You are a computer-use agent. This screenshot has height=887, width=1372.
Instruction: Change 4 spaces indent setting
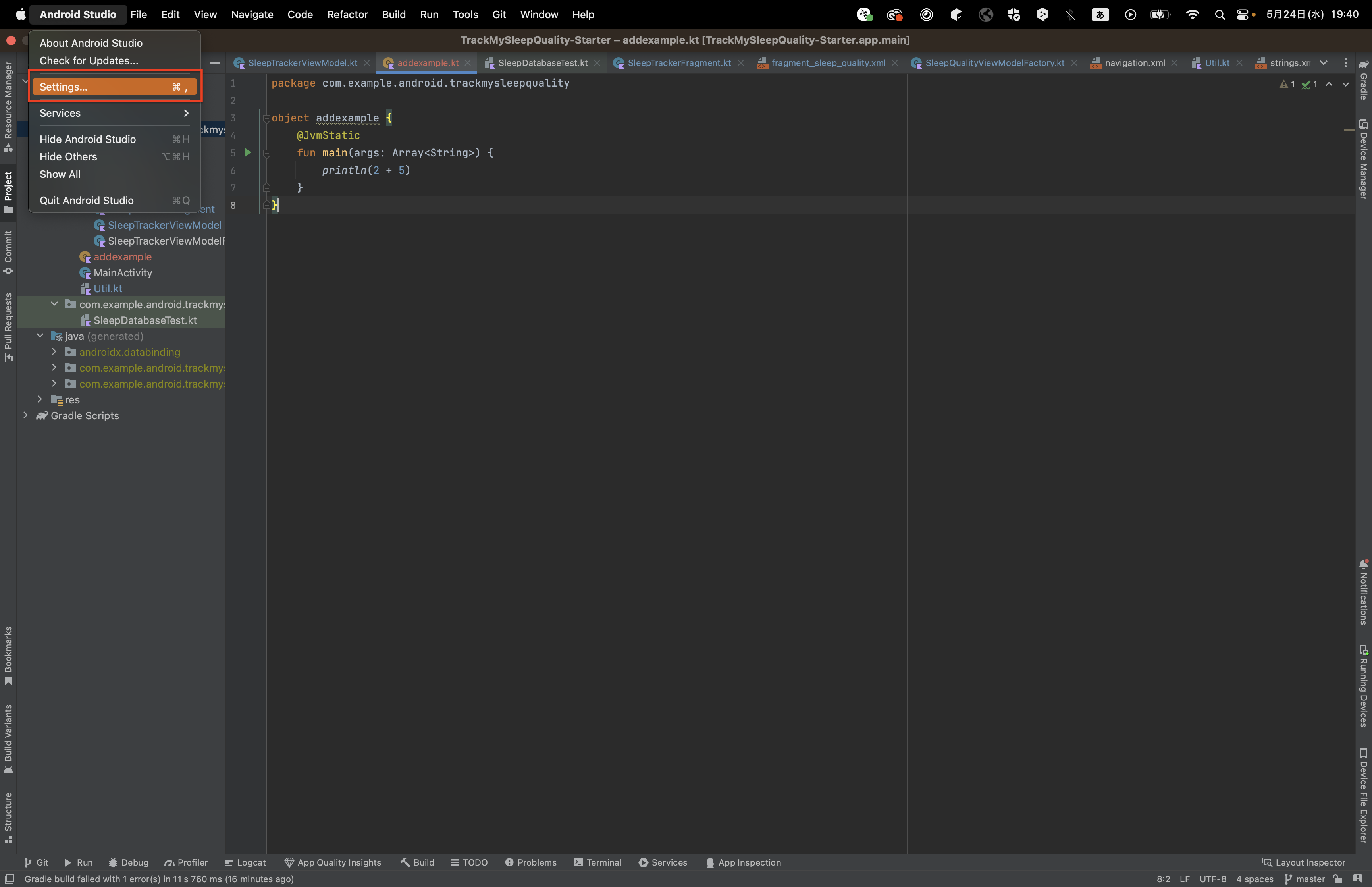pos(1254,879)
